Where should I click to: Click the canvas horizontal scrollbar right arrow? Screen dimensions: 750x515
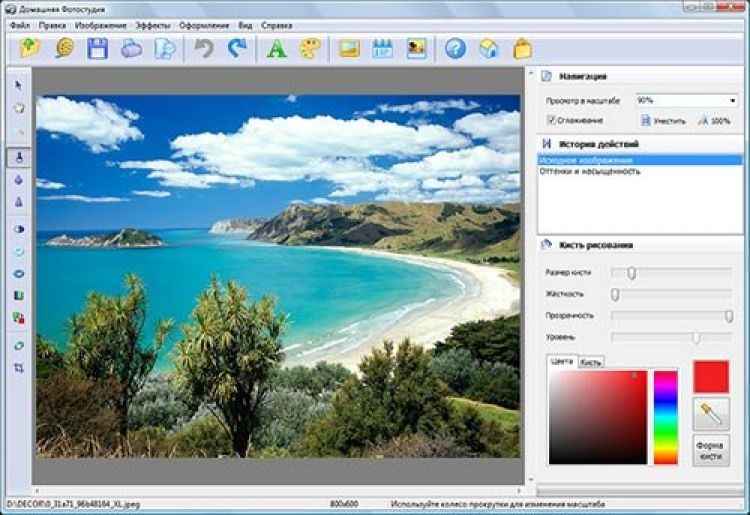(x=519, y=491)
